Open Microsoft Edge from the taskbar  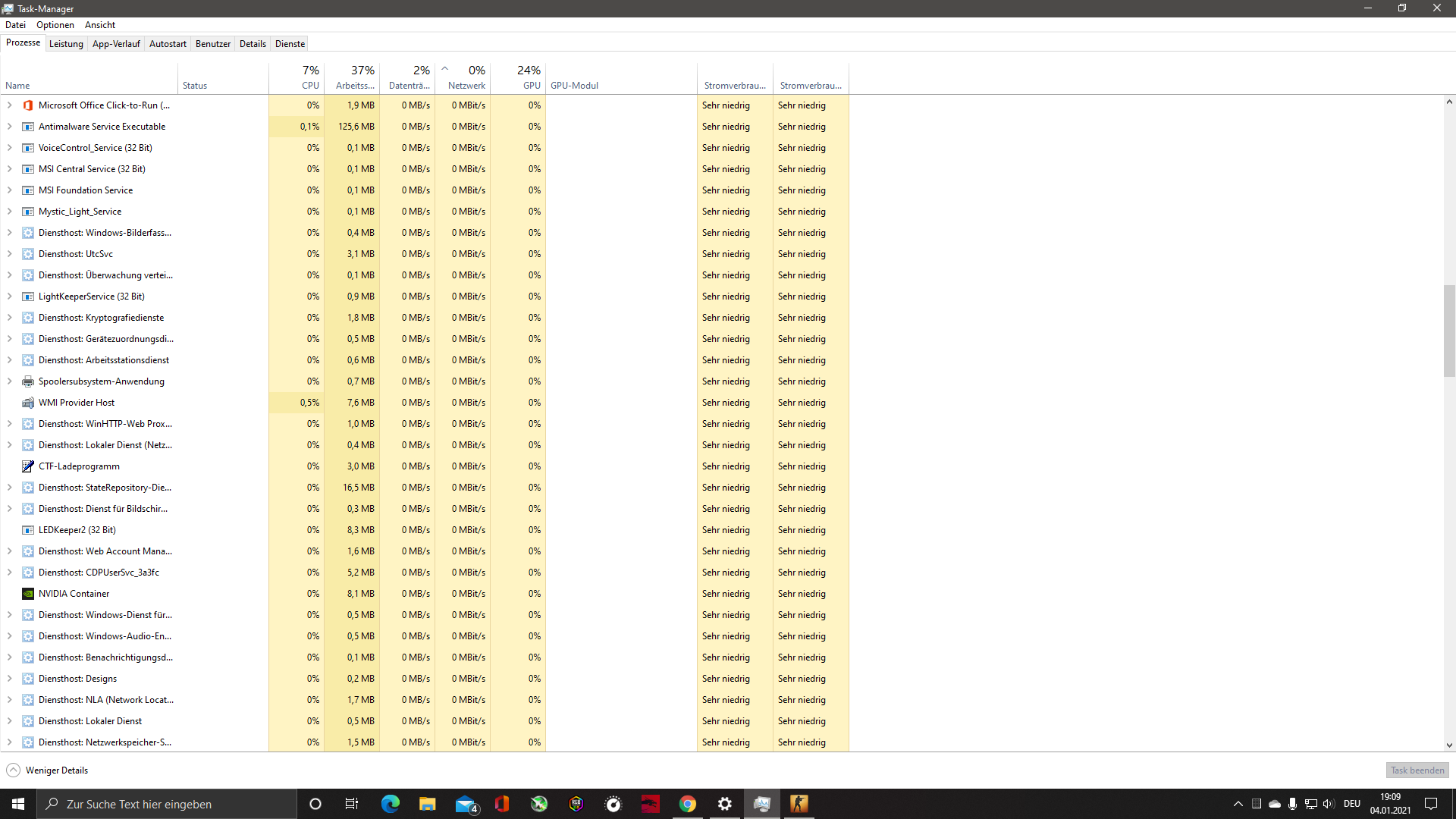coord(391,803)
